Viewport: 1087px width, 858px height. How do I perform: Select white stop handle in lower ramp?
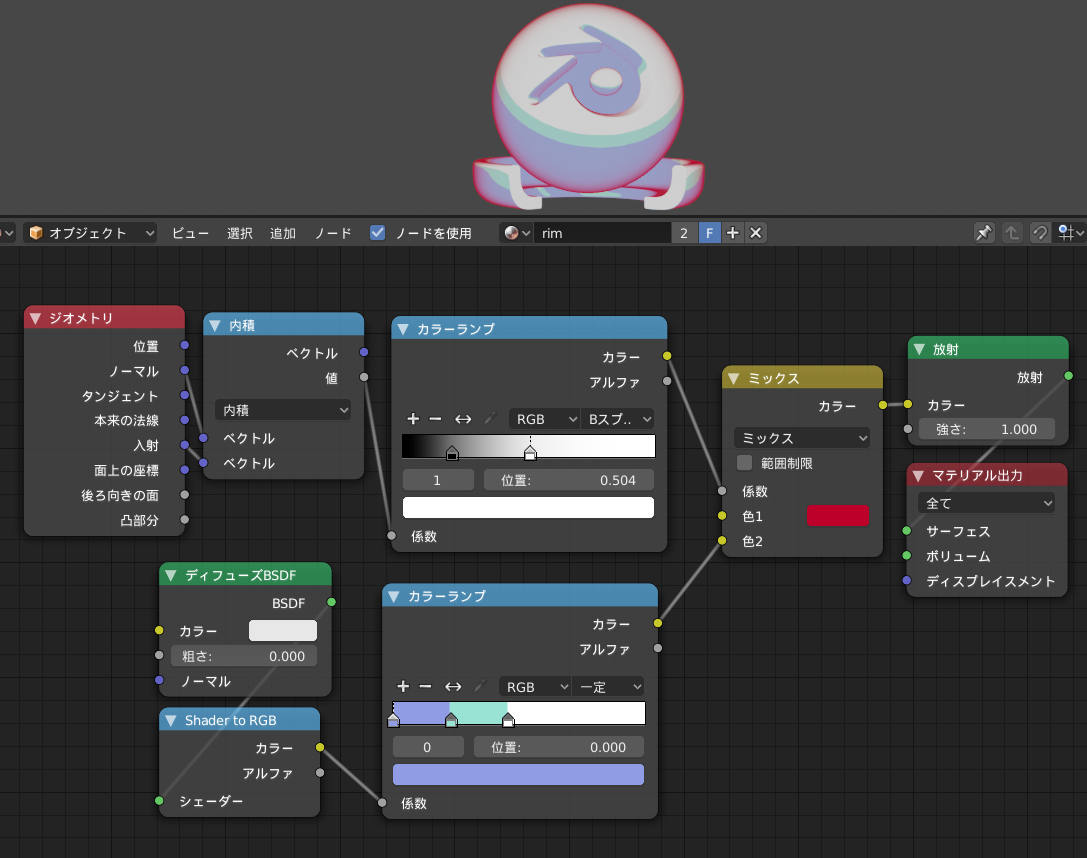(508, 721)
